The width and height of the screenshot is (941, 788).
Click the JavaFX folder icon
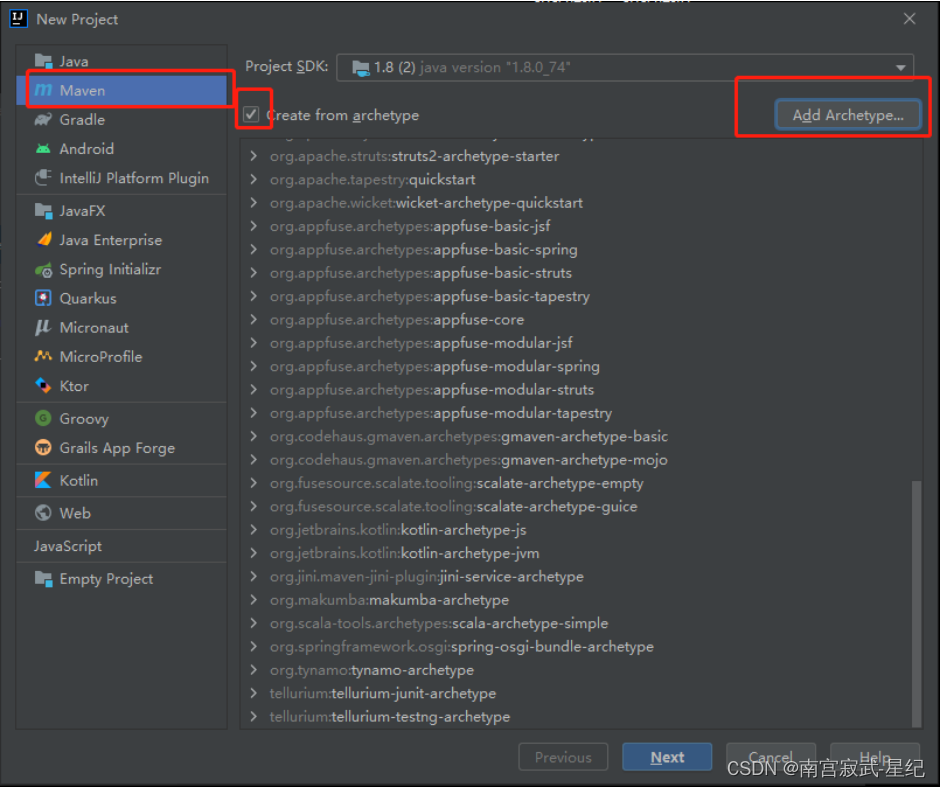point(43,211)
